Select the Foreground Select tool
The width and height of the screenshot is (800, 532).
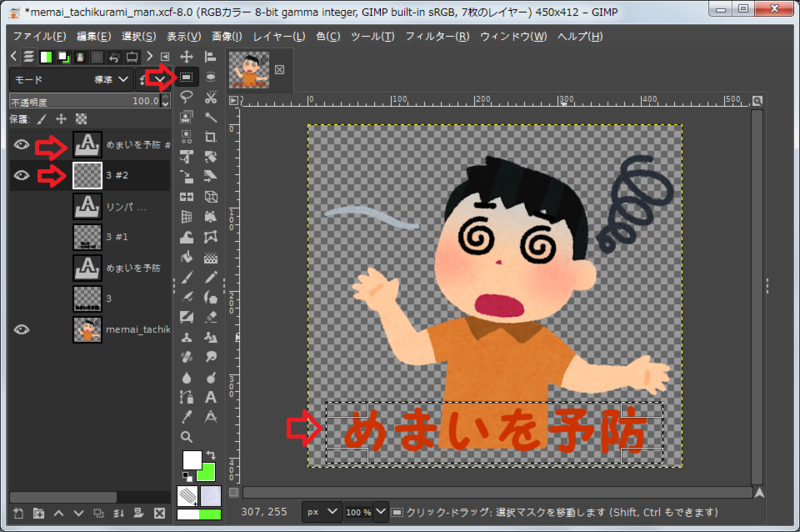tap(187, 117)
